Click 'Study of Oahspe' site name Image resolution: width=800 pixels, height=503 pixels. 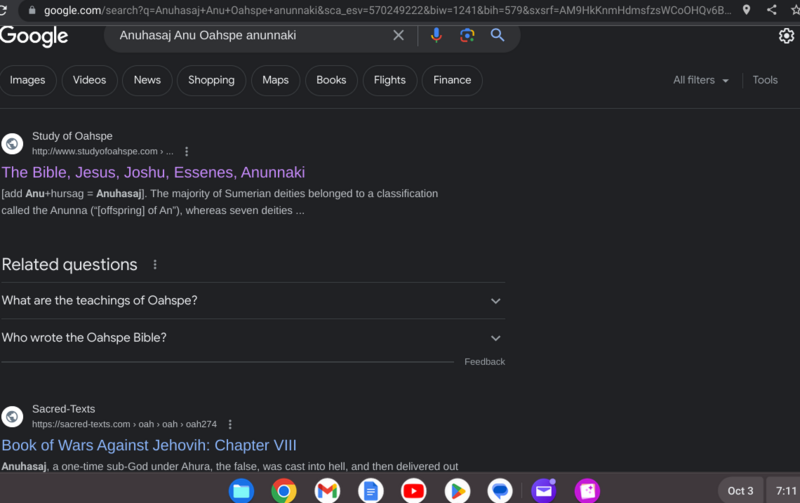pyautogui.click(x=72, y=136)
